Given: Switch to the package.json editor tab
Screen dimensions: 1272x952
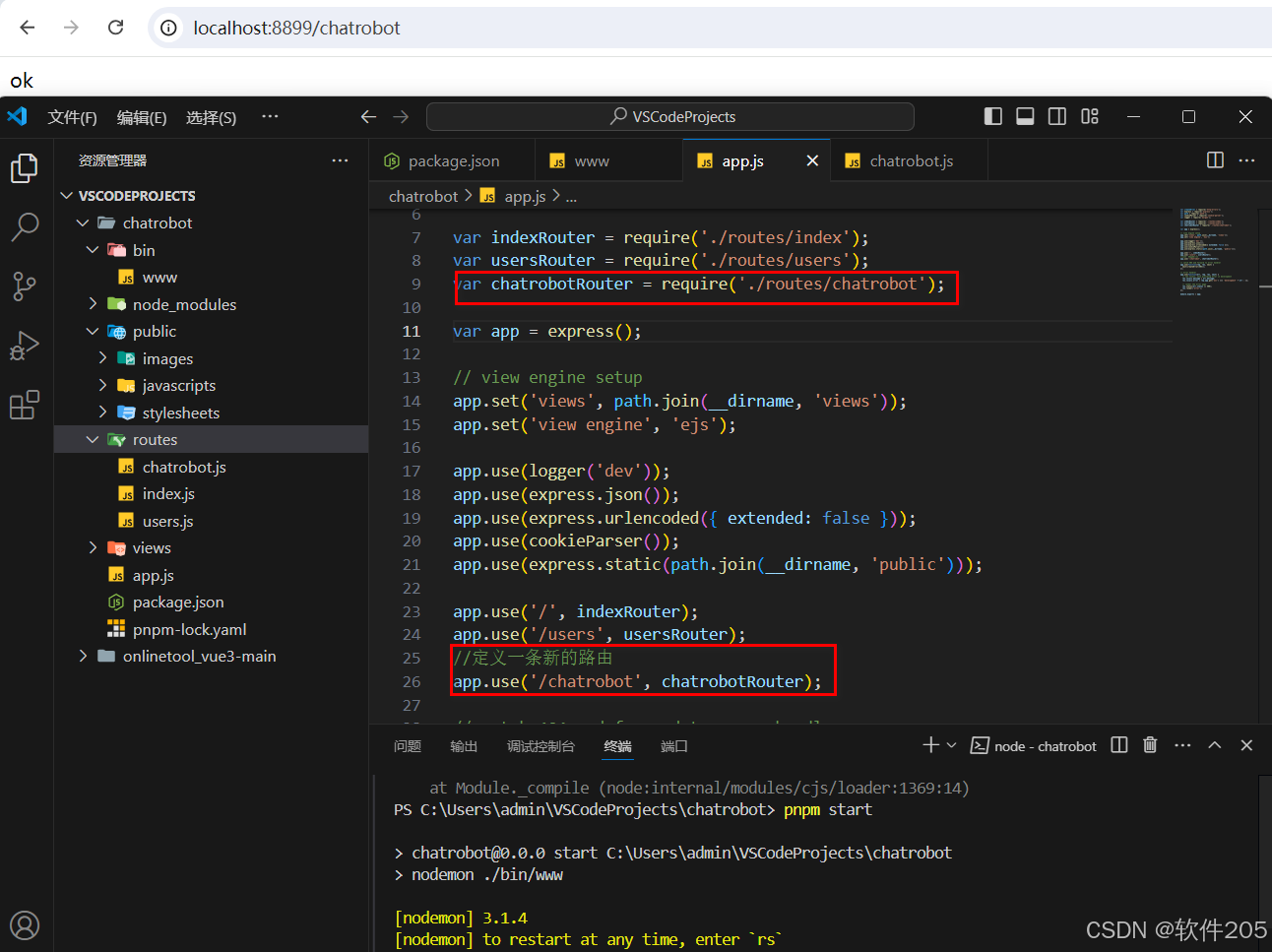Looking at the screenshot, I should pyautogui.click(x=452, y=160).
